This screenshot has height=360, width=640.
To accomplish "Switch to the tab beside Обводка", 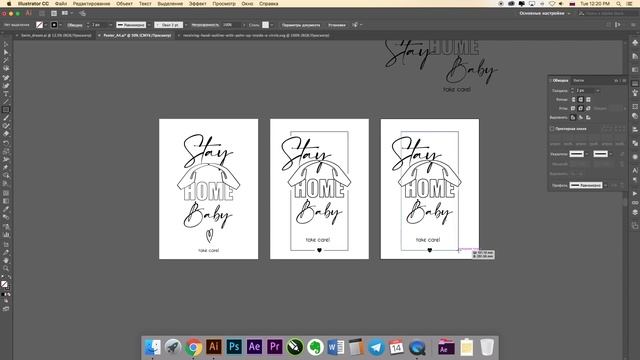I will [x=578, y=80].
